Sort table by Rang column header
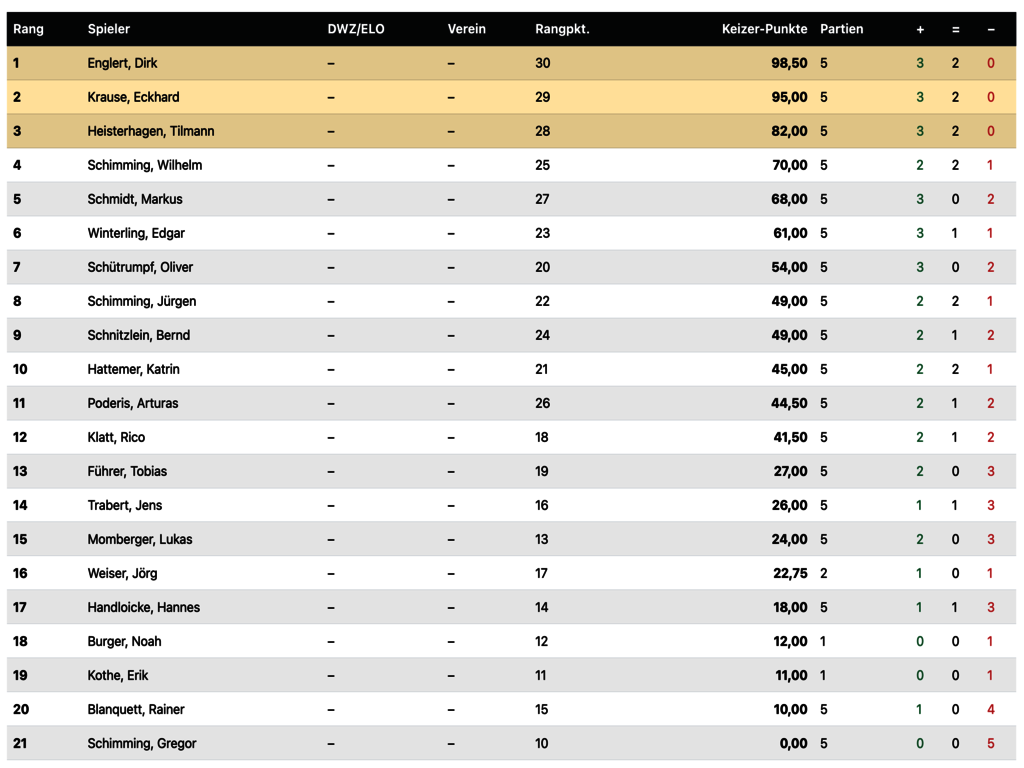 28,29
